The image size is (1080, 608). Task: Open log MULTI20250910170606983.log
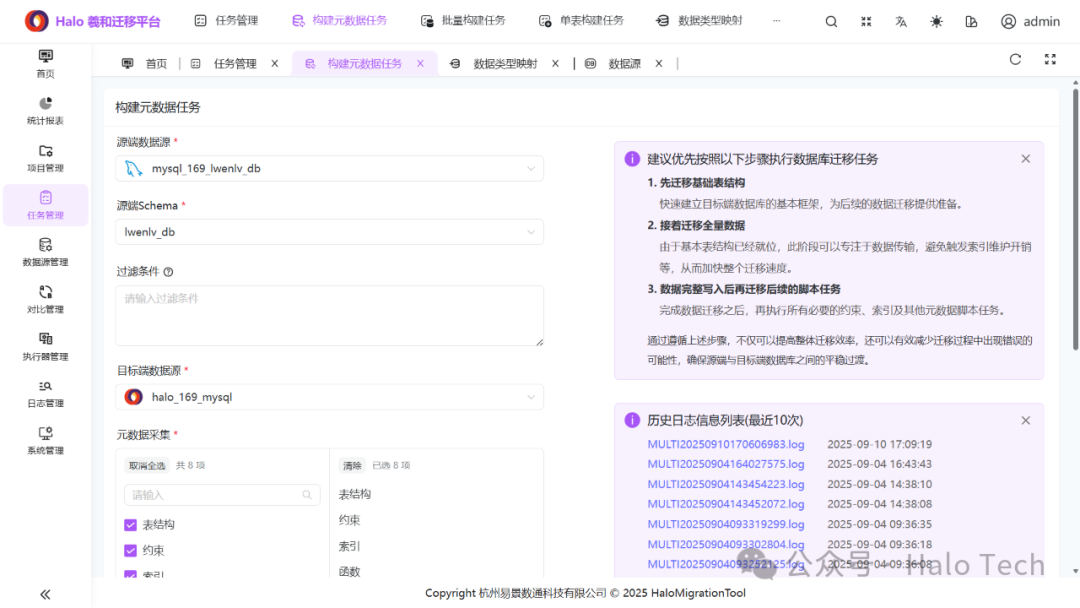[725, 445]
